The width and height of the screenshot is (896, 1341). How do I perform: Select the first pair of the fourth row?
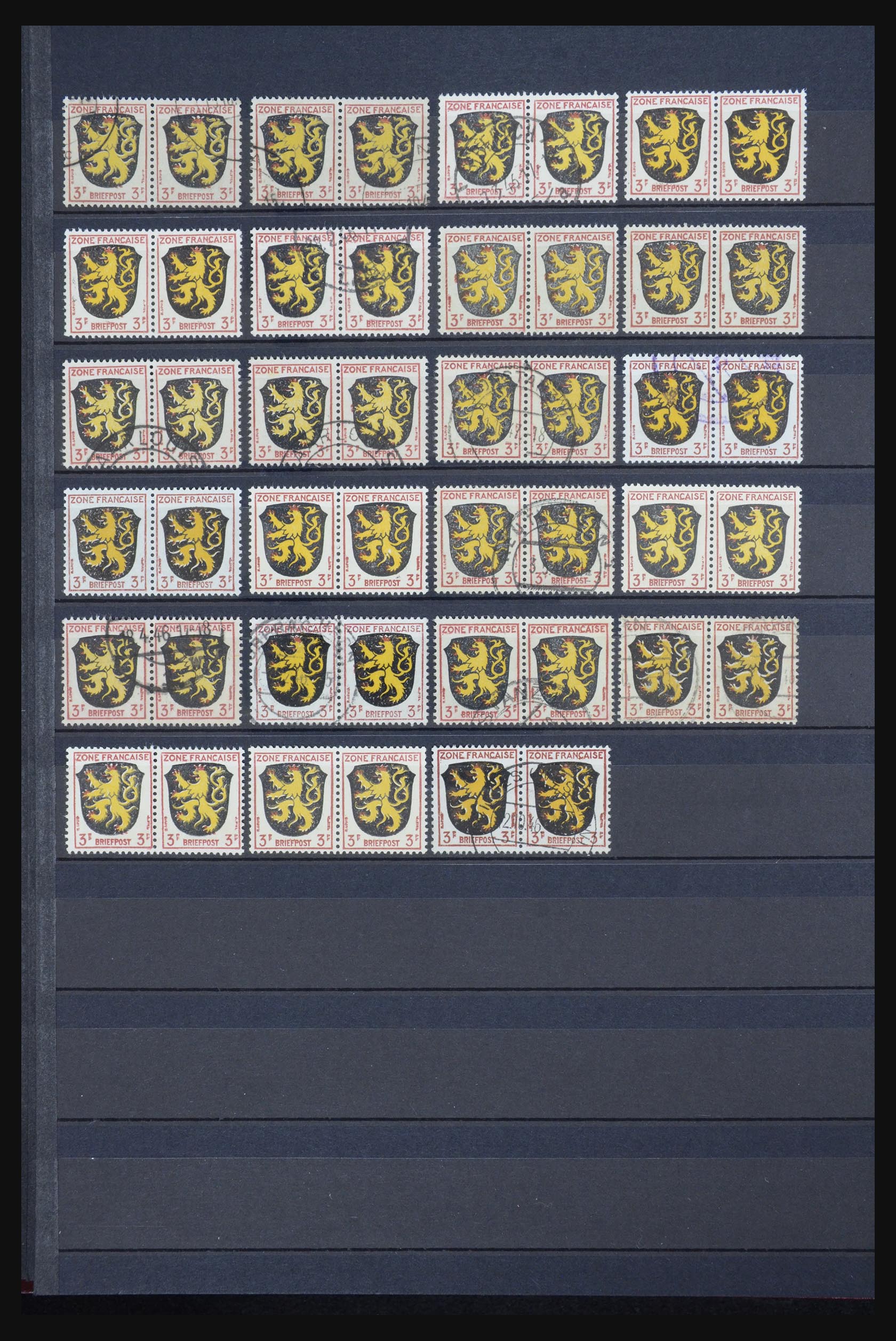151,541
